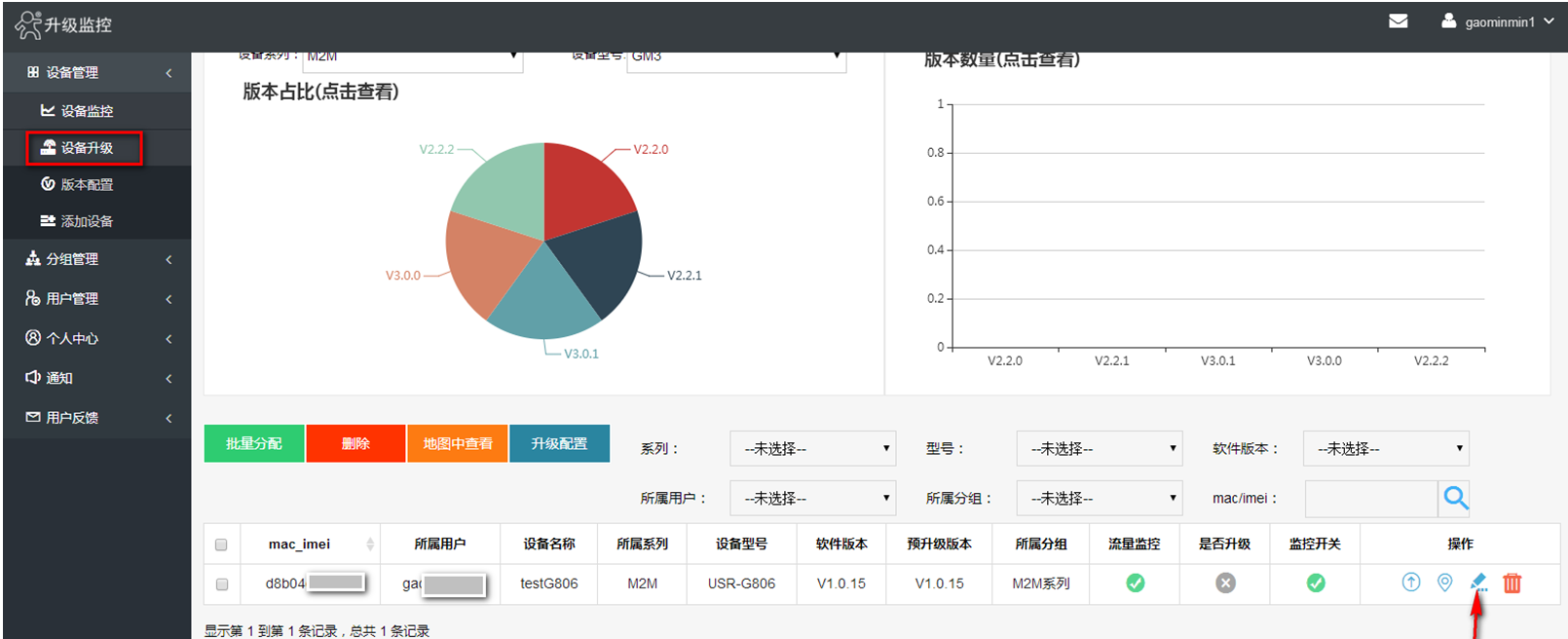
Task: Click the mac/imei search input field
Action: tap(1370, 499)
